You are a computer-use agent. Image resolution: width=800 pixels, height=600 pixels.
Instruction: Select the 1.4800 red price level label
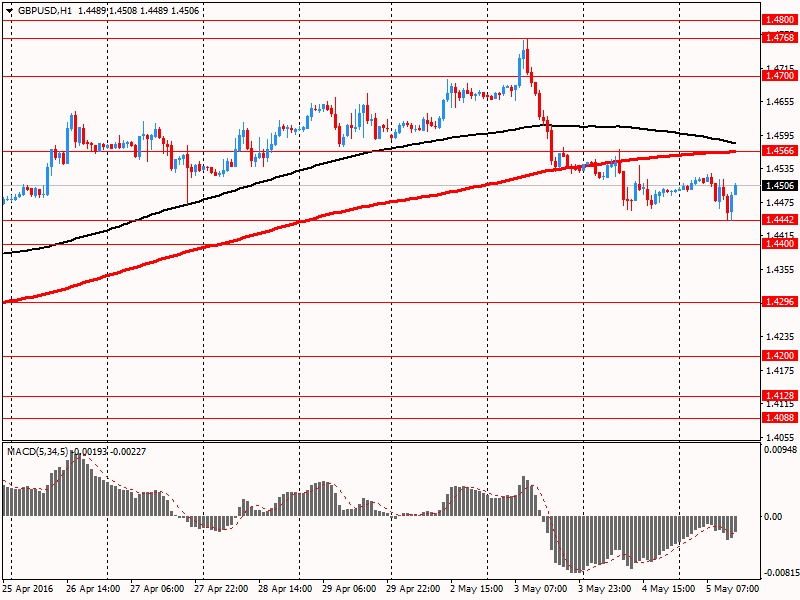pyautogui.click(x=780, y=20)
